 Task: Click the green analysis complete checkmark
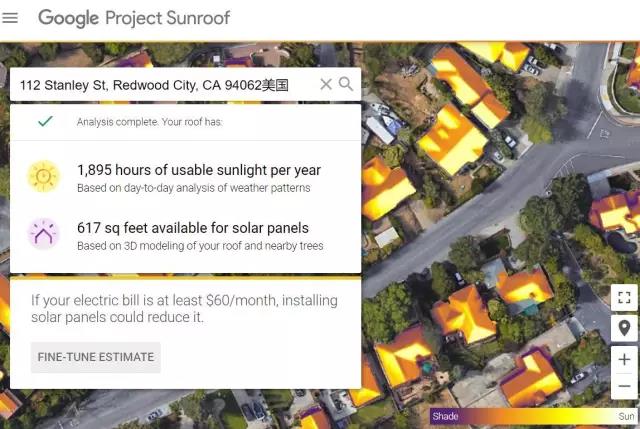click(x=44, y=122)
